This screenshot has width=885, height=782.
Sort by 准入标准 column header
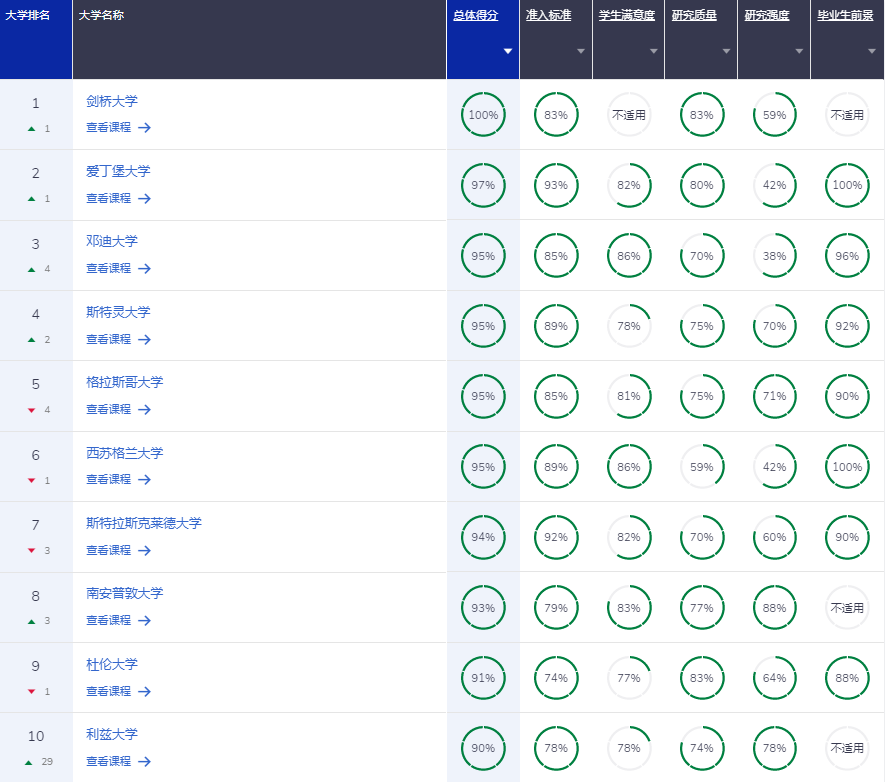point(548,15)
